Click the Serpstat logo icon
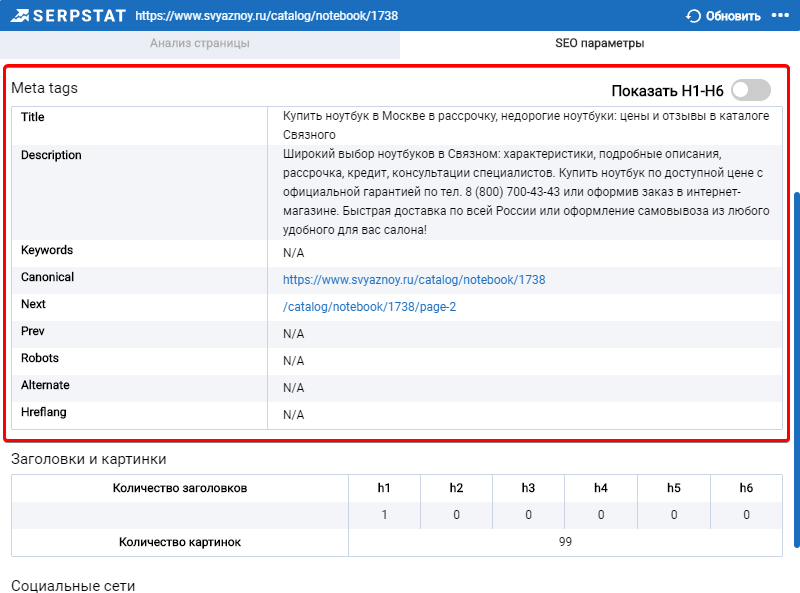 click(x=20, y=16)
